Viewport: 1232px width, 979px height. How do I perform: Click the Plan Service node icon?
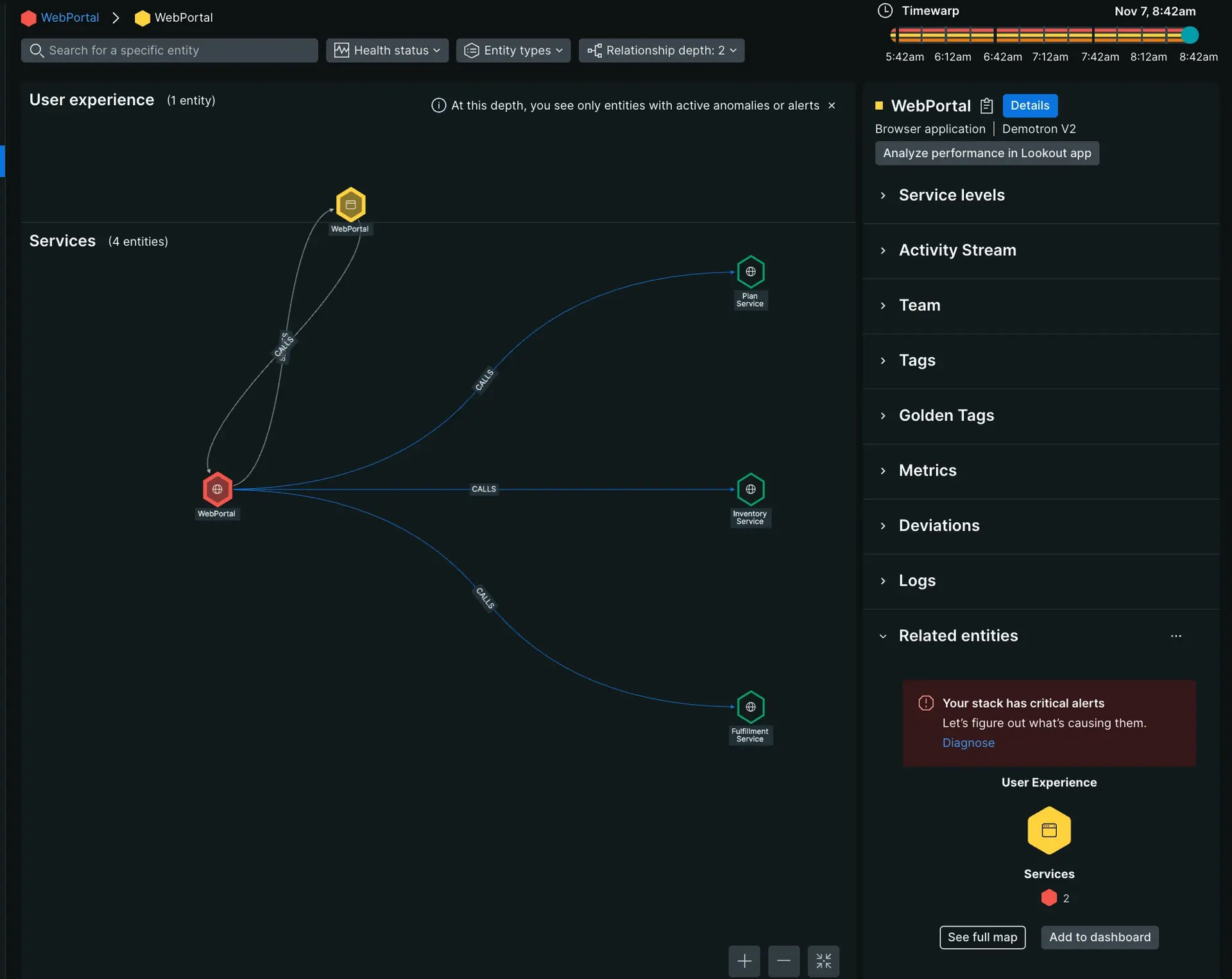coord(750,271)
